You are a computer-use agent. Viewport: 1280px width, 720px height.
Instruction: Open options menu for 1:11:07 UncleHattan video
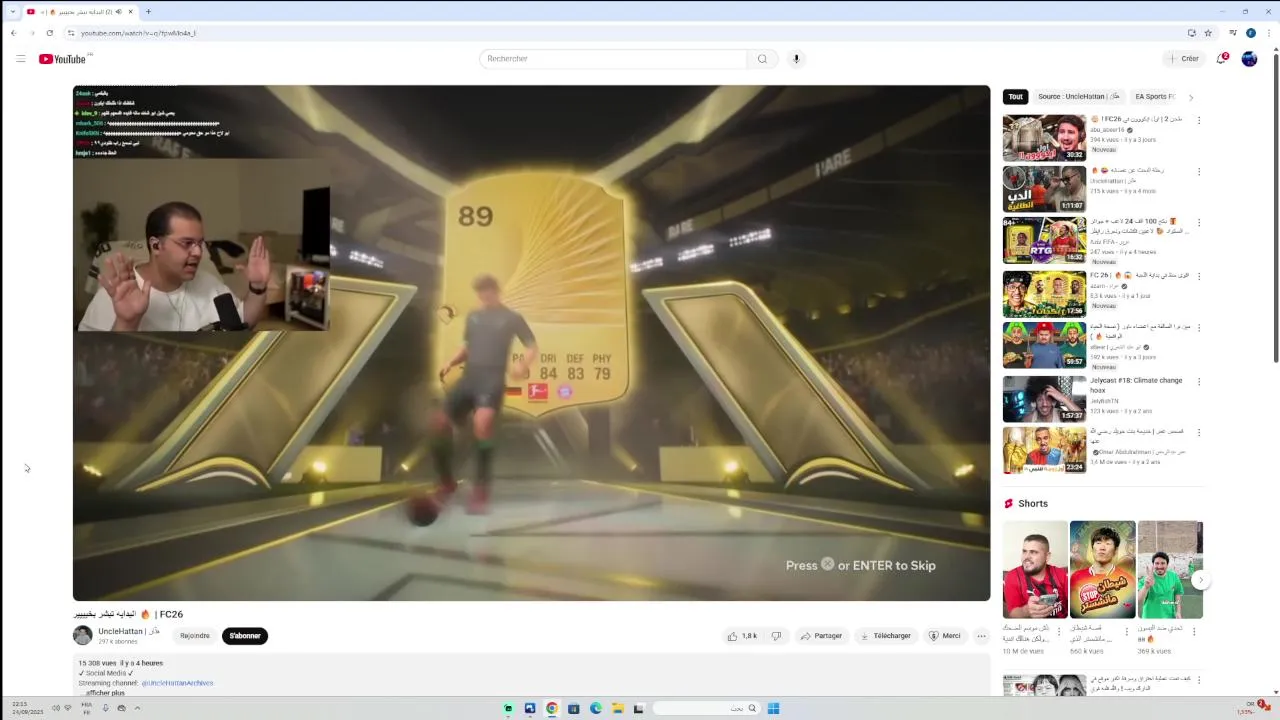click(x=1199, y=171)
